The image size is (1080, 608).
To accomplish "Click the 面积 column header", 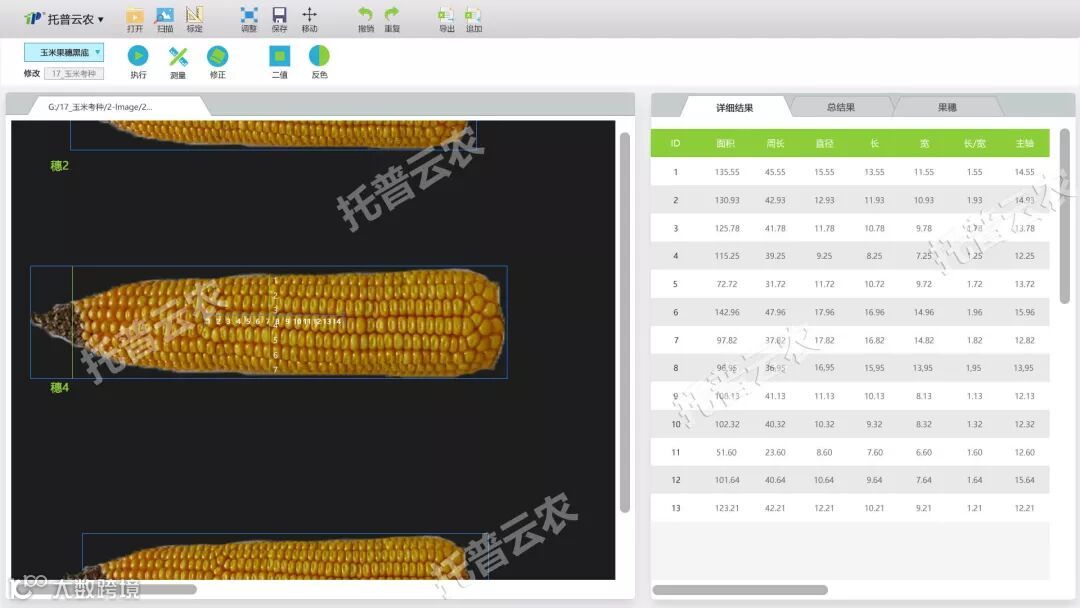I will click(725, 143).
